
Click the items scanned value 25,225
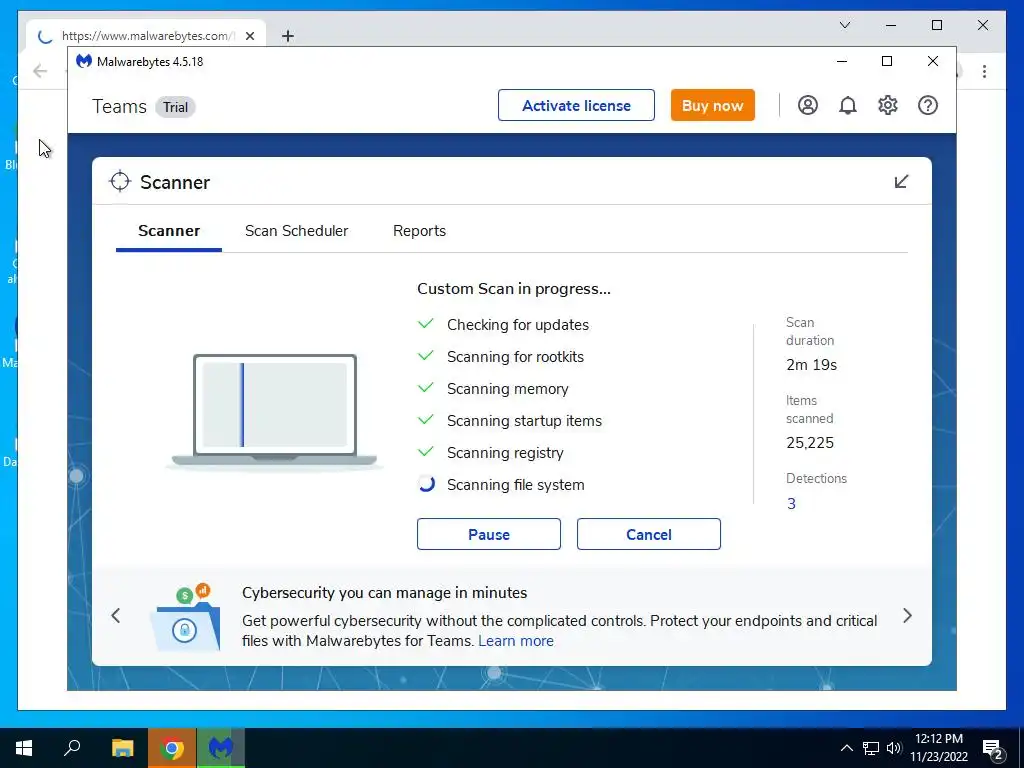810,443
